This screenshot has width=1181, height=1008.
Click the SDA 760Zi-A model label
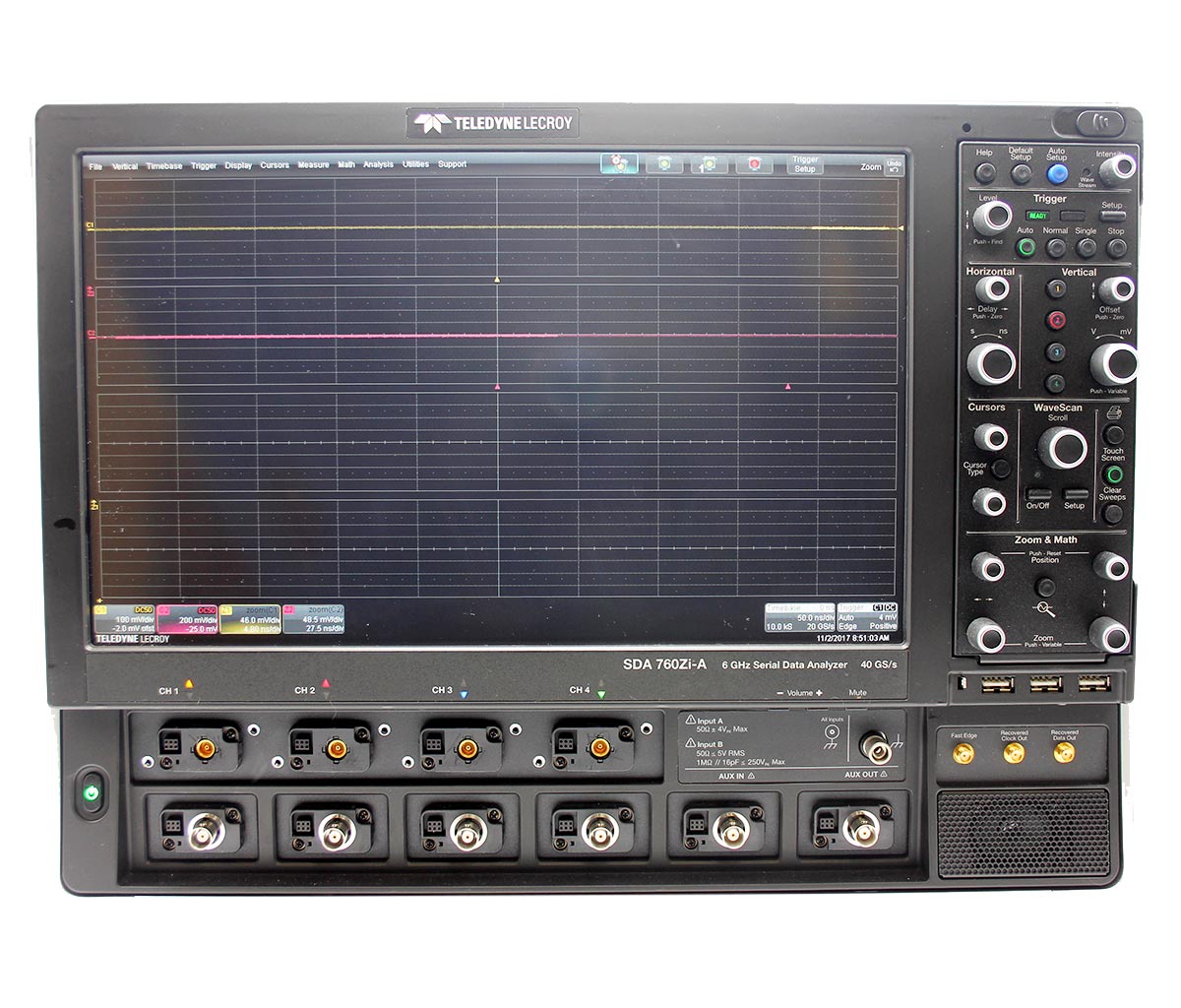click(664, 664)
